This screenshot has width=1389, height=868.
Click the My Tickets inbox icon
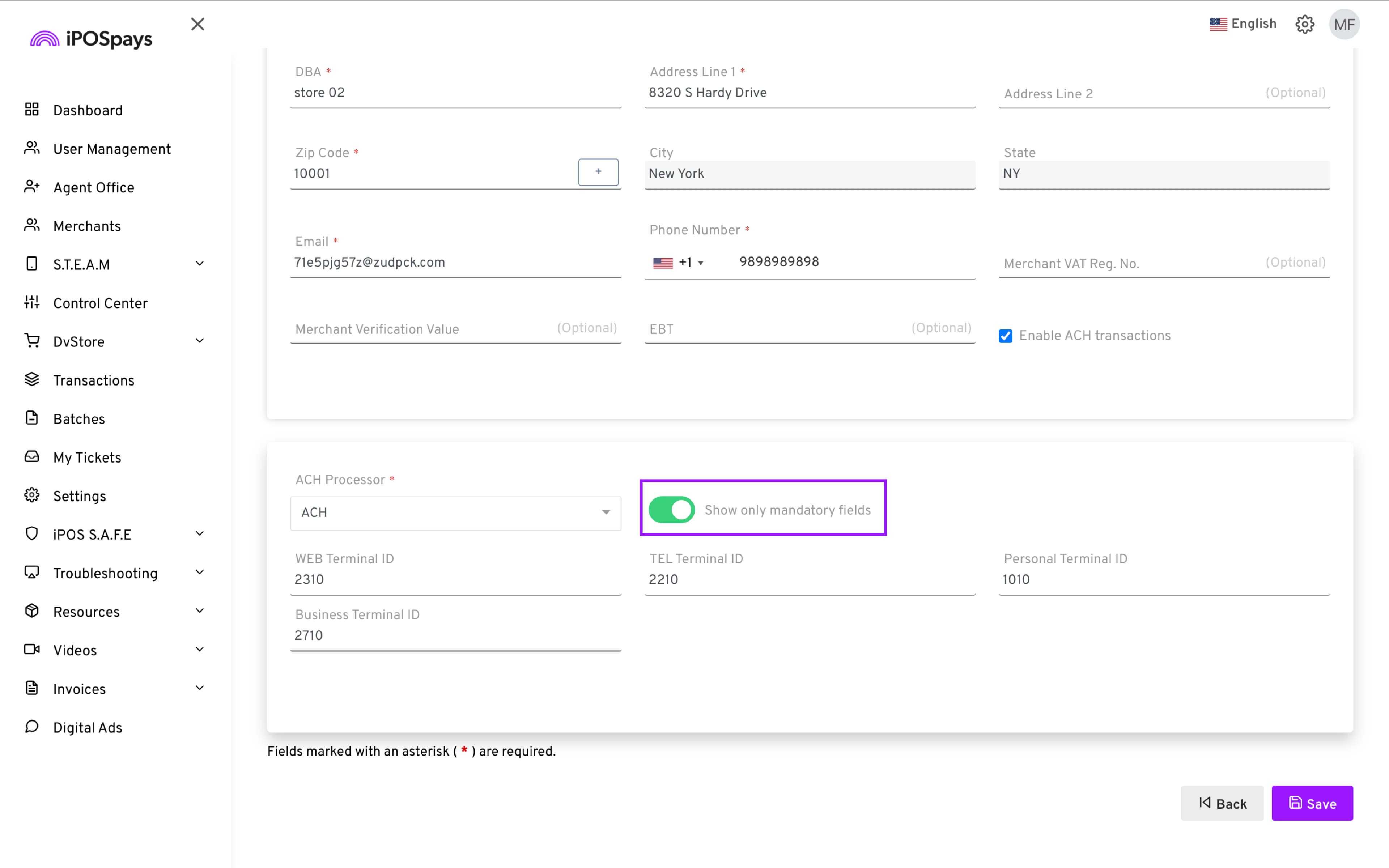(x=32, y=457)
